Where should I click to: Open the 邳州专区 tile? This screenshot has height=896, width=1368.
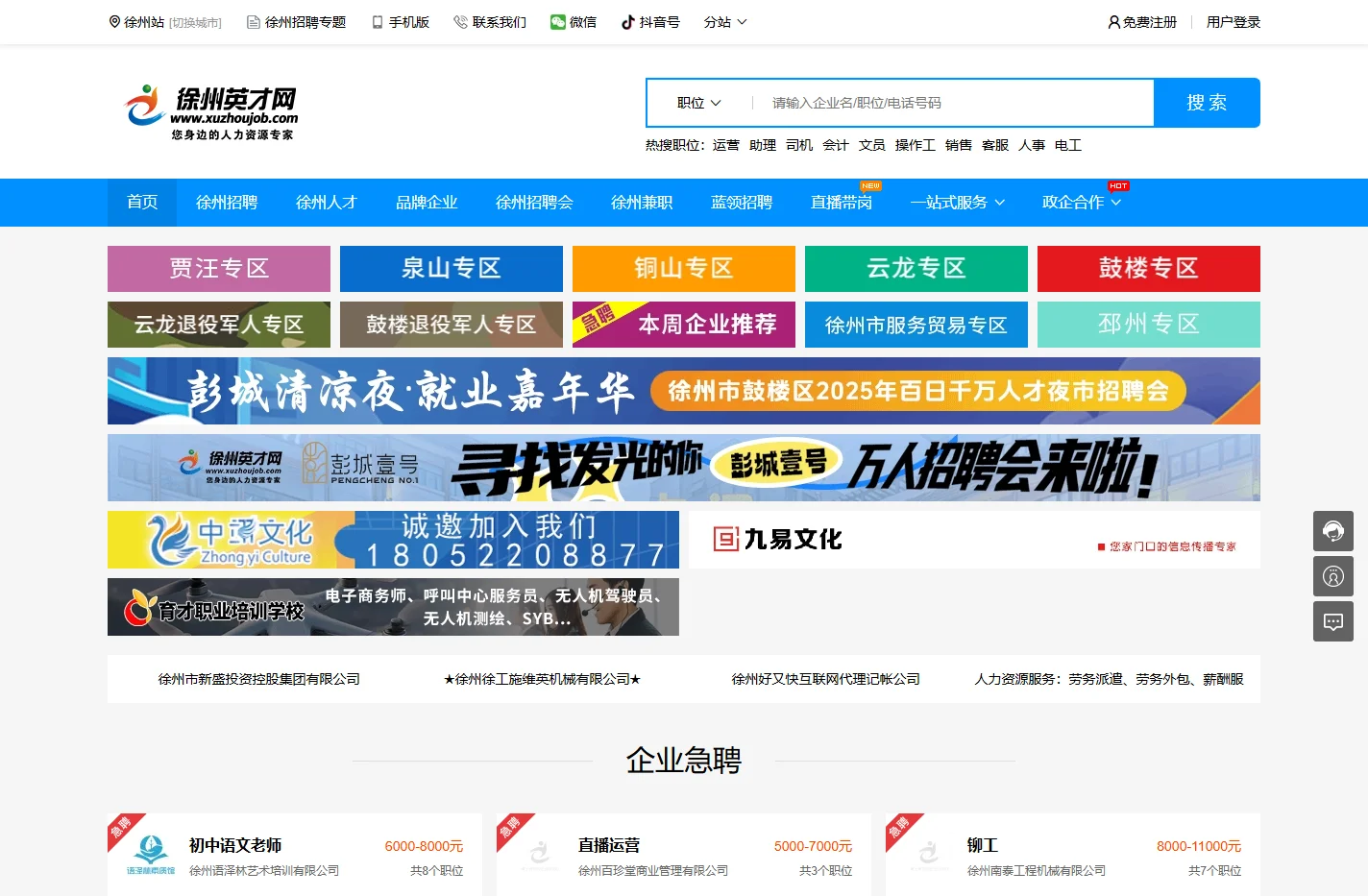coord(1149,325)
